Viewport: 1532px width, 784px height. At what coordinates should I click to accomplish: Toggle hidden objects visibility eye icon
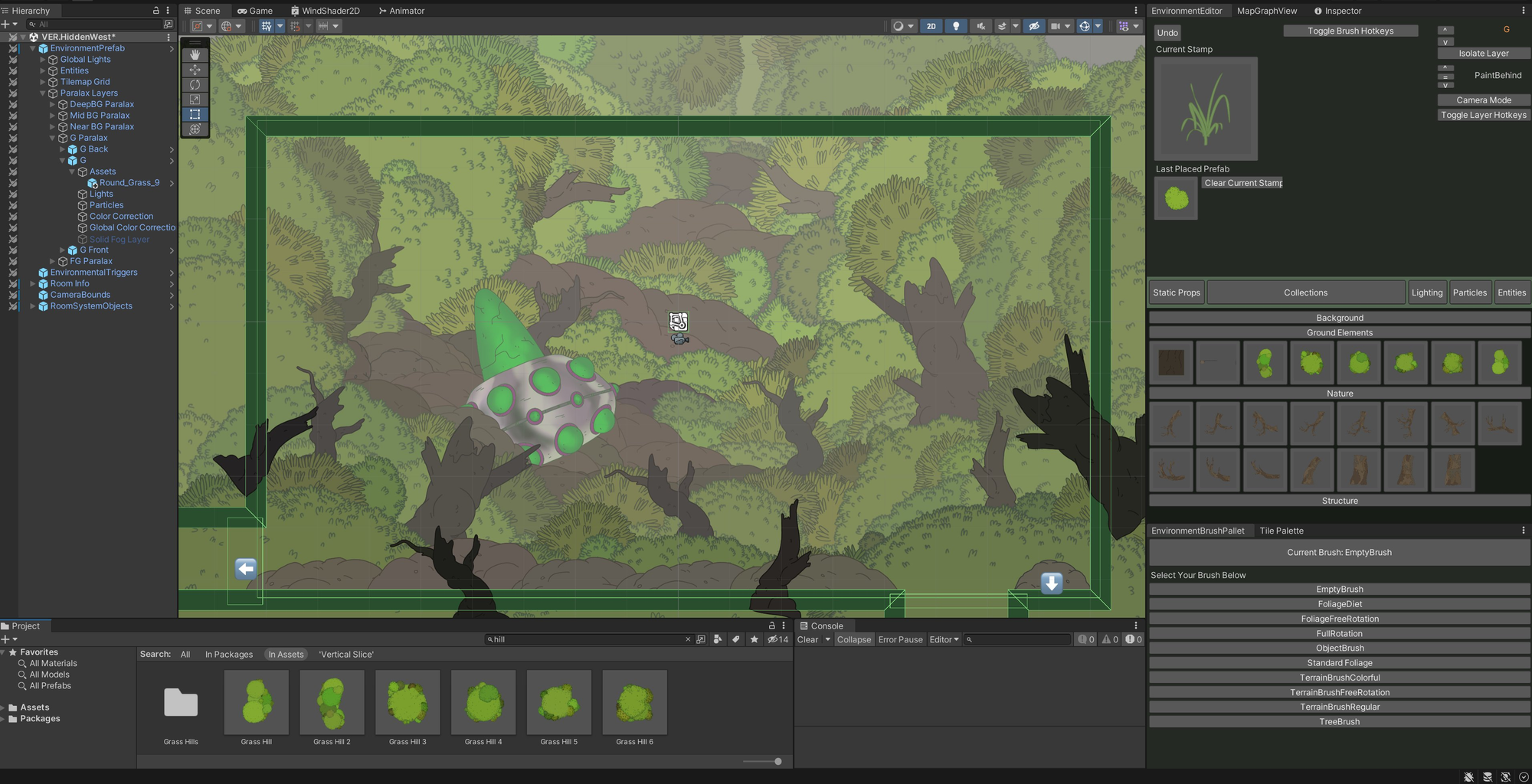click(1033, 26)
